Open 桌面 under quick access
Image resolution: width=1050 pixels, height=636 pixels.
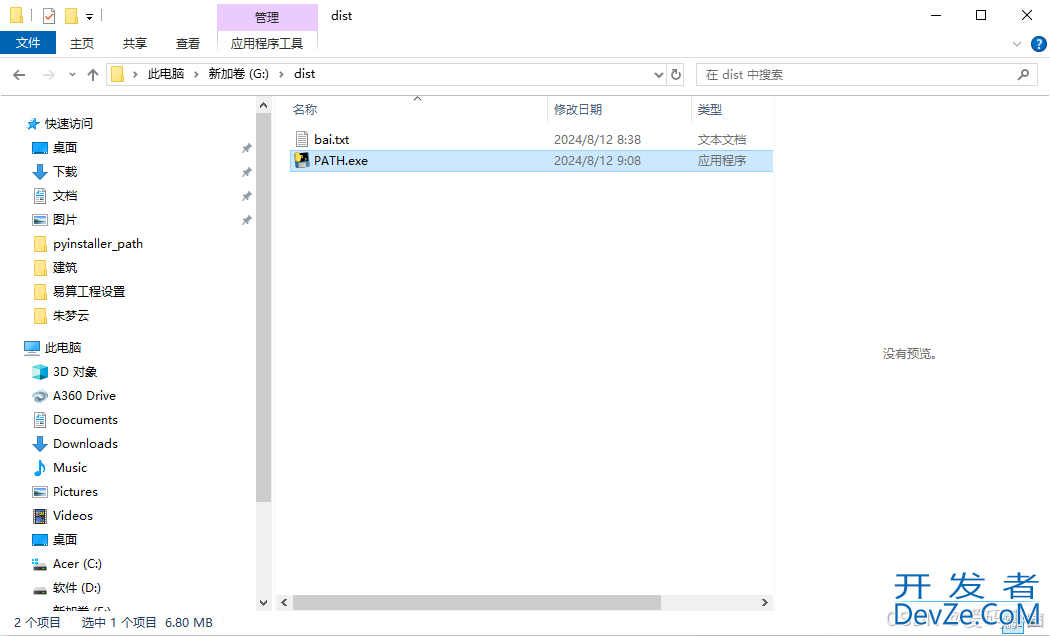click(x=65, y=147)
